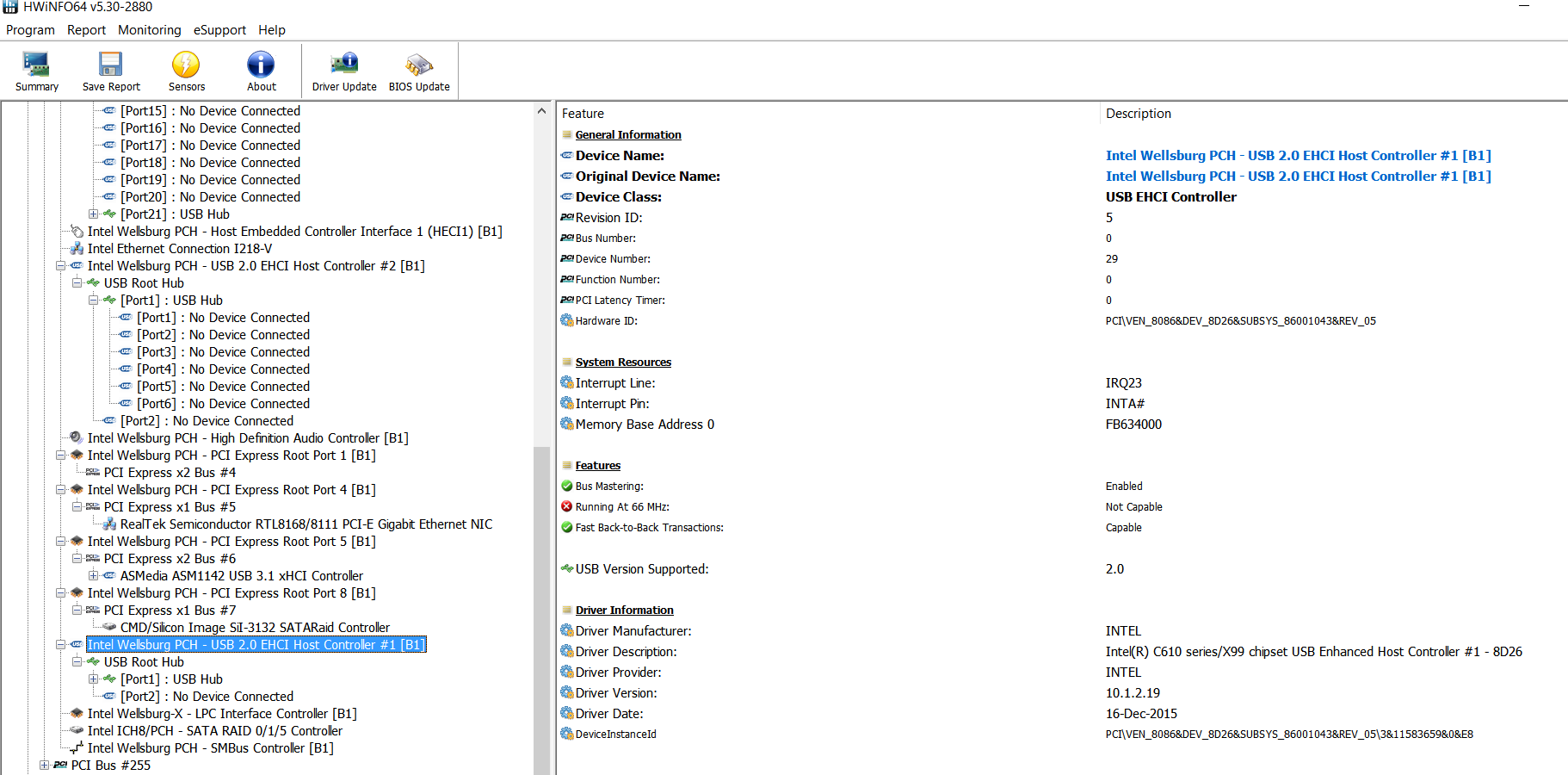Click the SATA RAID controller drive icon
1568x775 pixels.
pos(77,731)
